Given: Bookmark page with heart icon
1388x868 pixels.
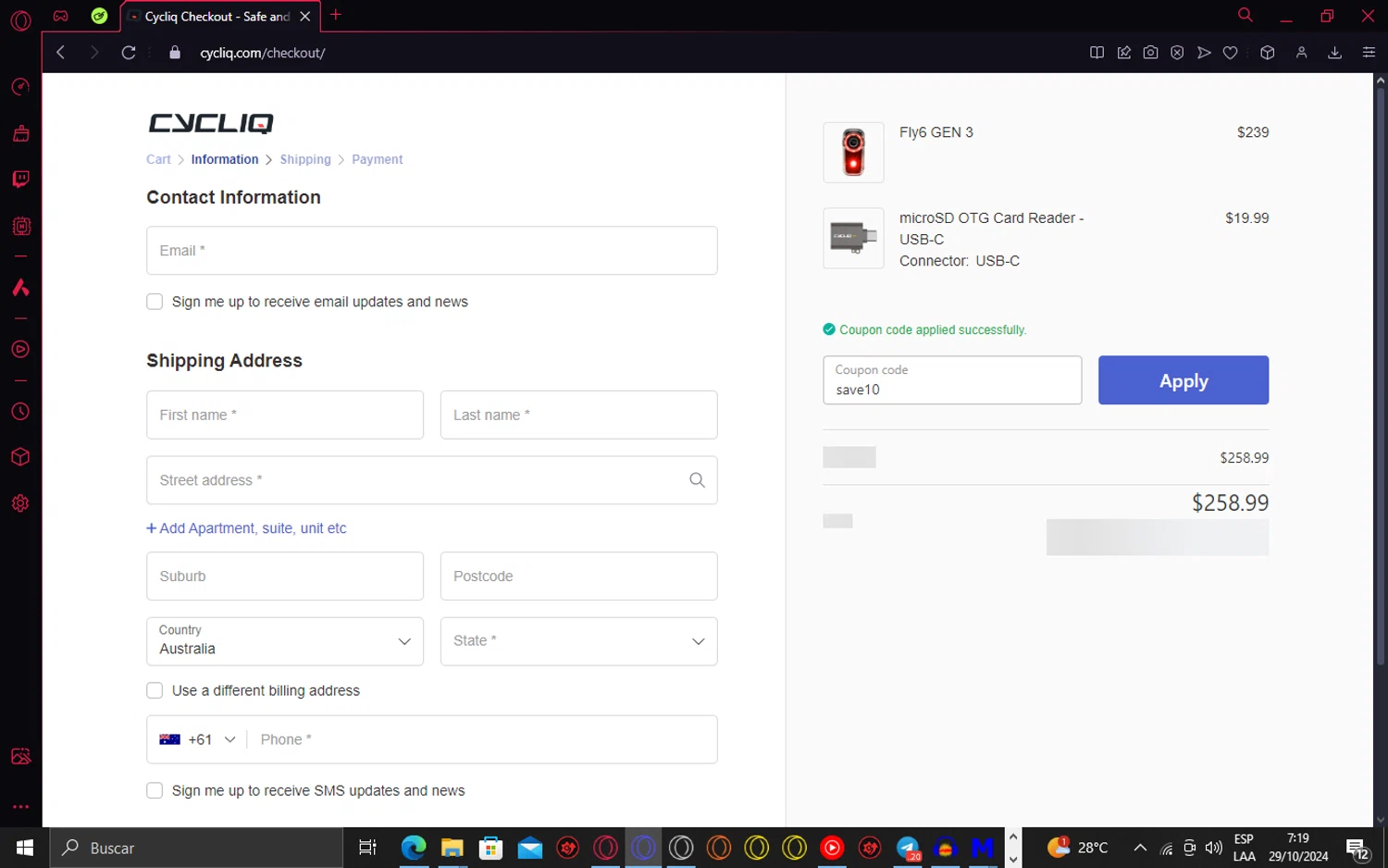Looking at the screenshot, I should [x=1230, y=53].
